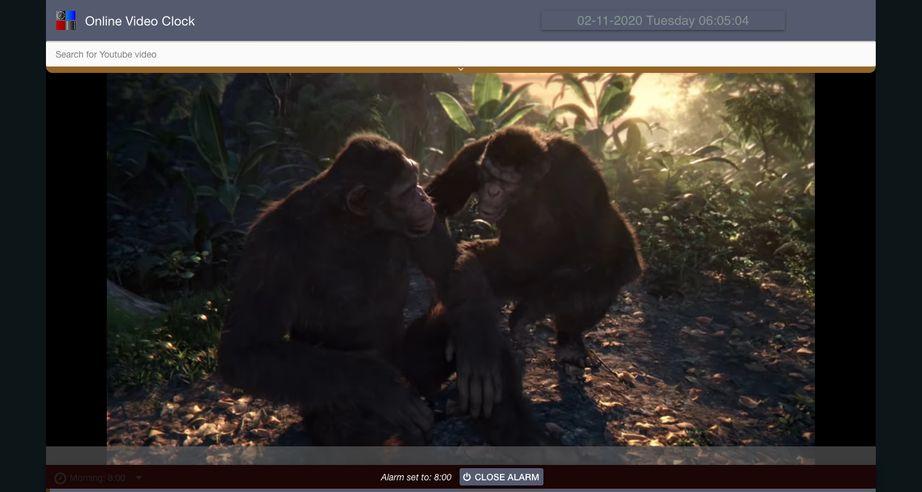Focus the Search for Youtube video field
The width and height of the screenshot is (922, 492).
pyautogui.click(x=460, y=54)
